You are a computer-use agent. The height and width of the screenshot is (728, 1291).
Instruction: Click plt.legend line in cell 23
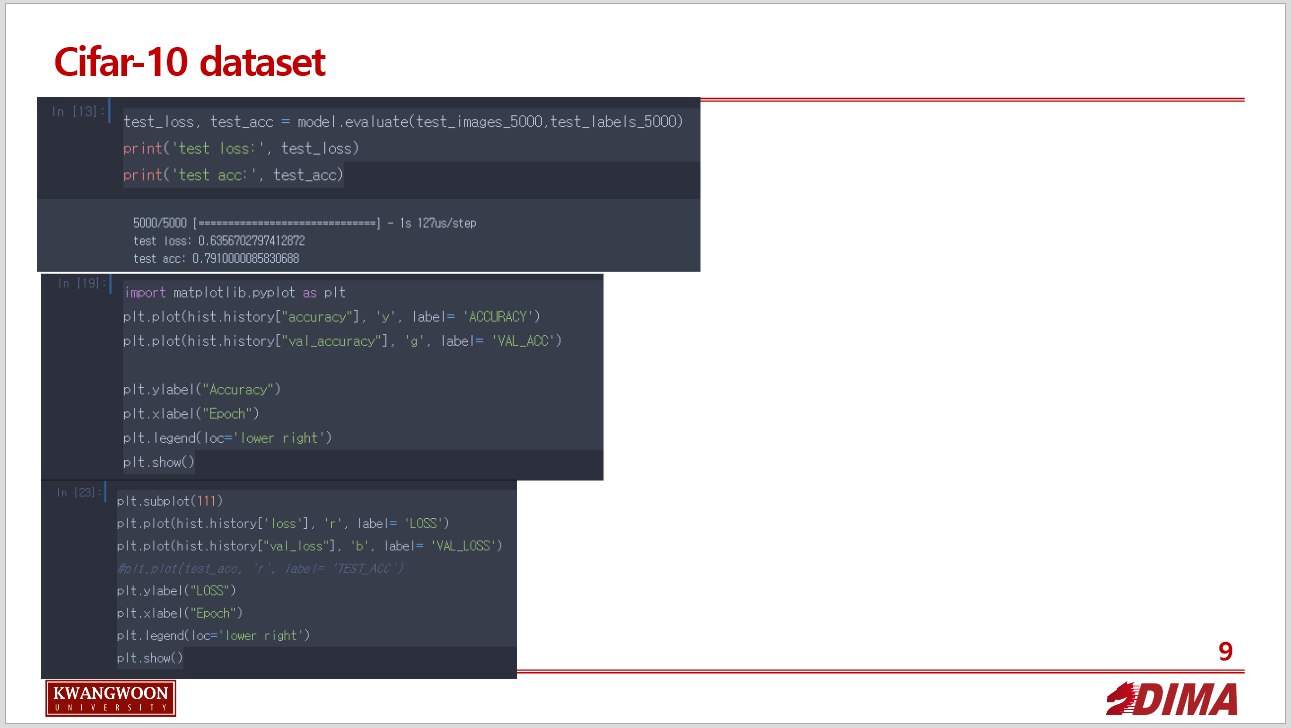(213, 635)
